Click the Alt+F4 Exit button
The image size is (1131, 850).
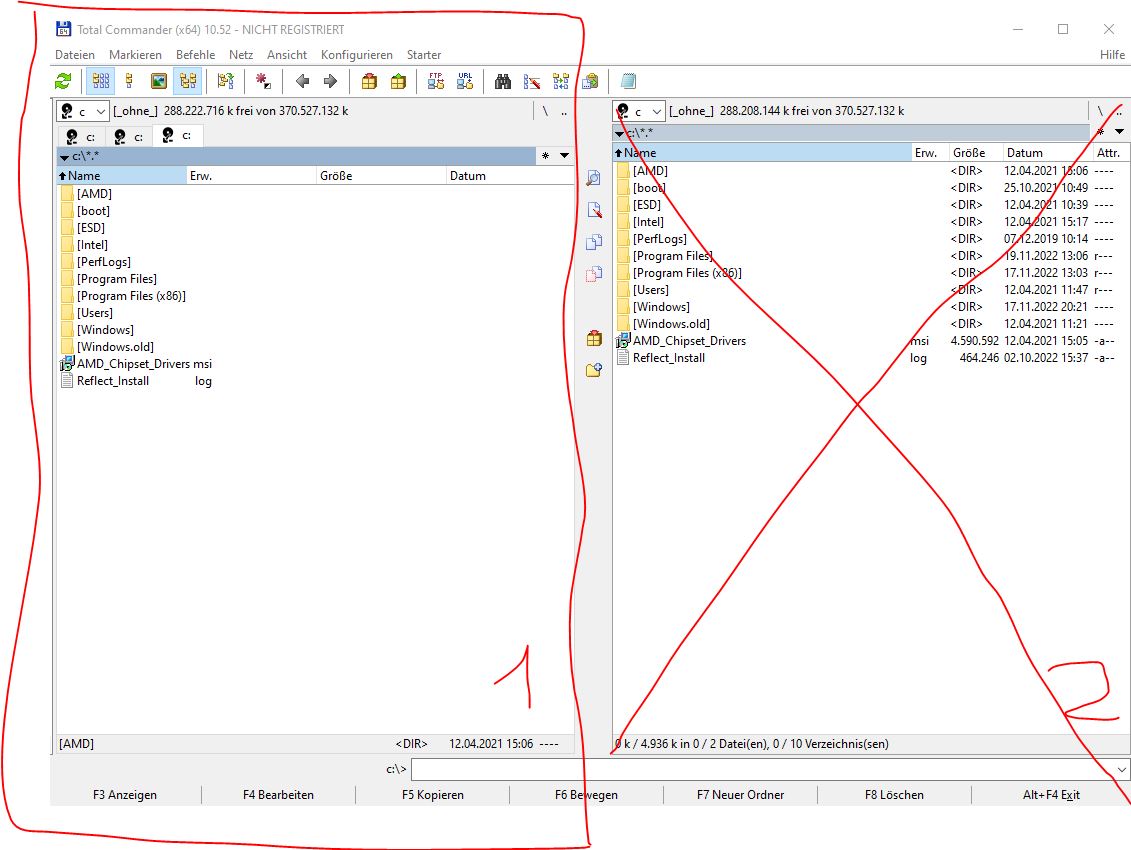(x=1051, y=795)
